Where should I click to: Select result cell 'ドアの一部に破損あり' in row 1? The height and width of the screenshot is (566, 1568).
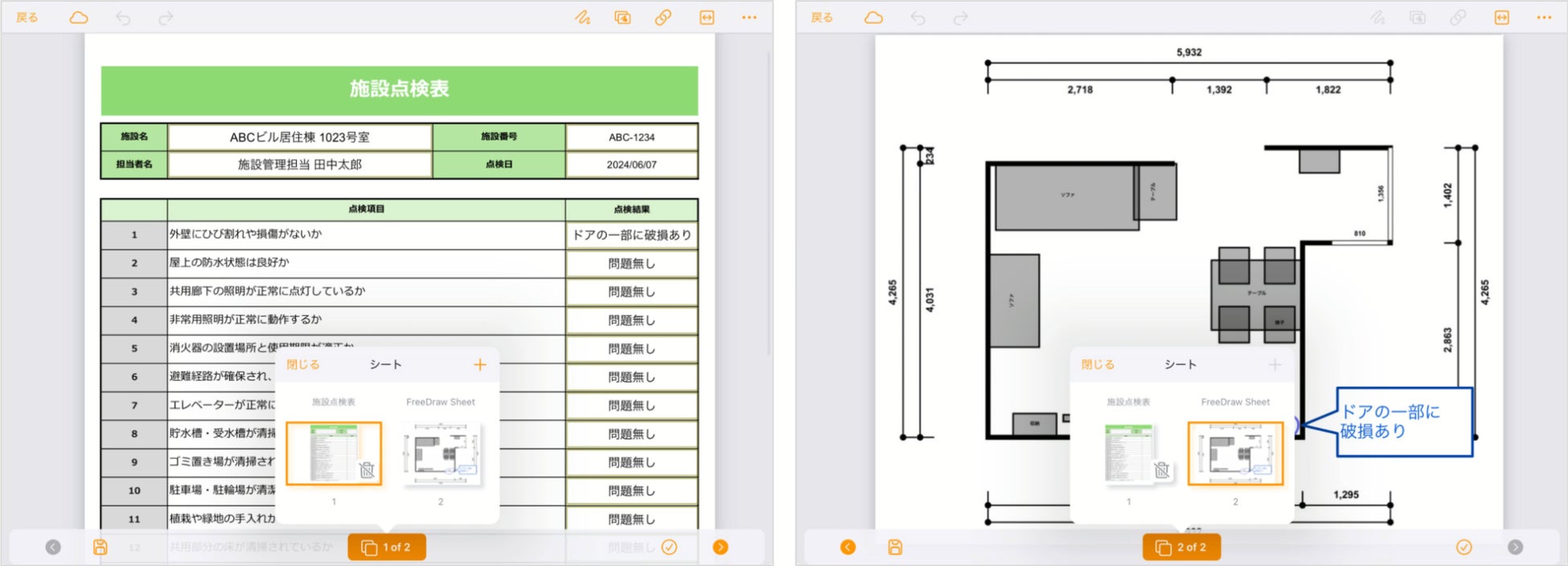point(631,236)
